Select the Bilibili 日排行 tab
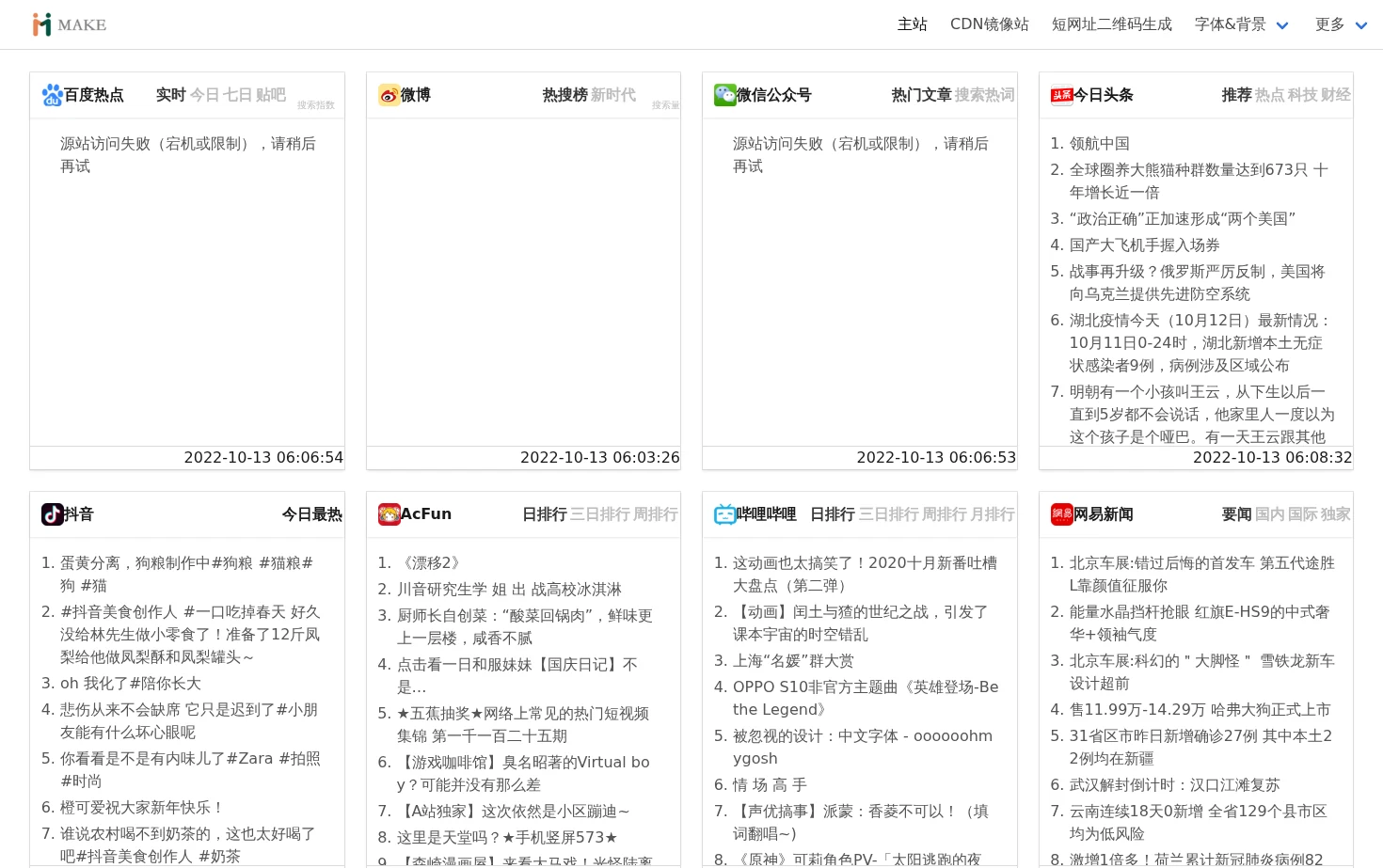 833,514
